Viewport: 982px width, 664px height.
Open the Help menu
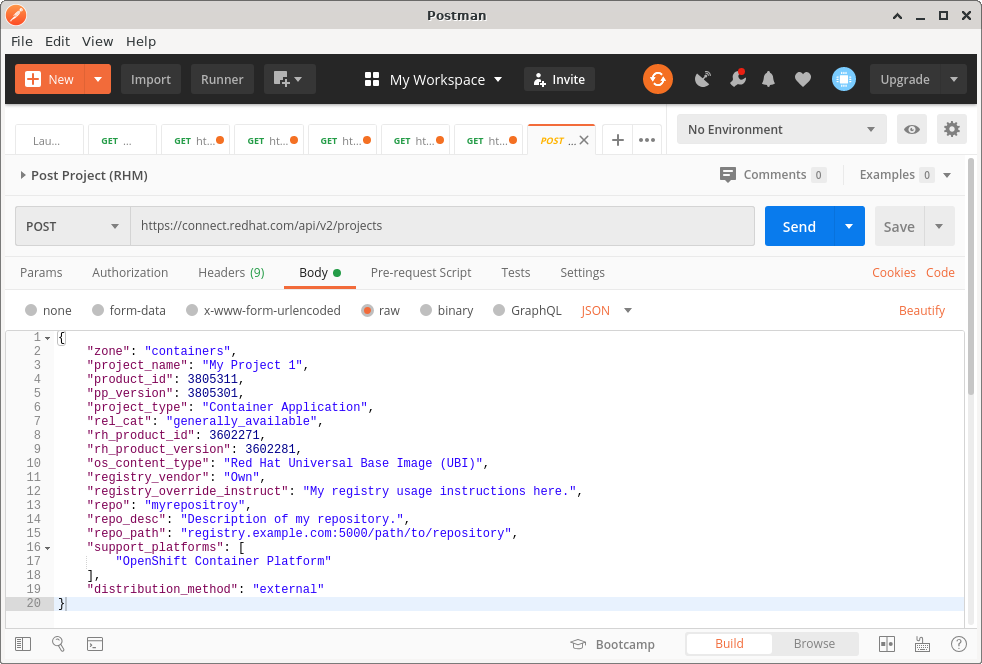141,41
